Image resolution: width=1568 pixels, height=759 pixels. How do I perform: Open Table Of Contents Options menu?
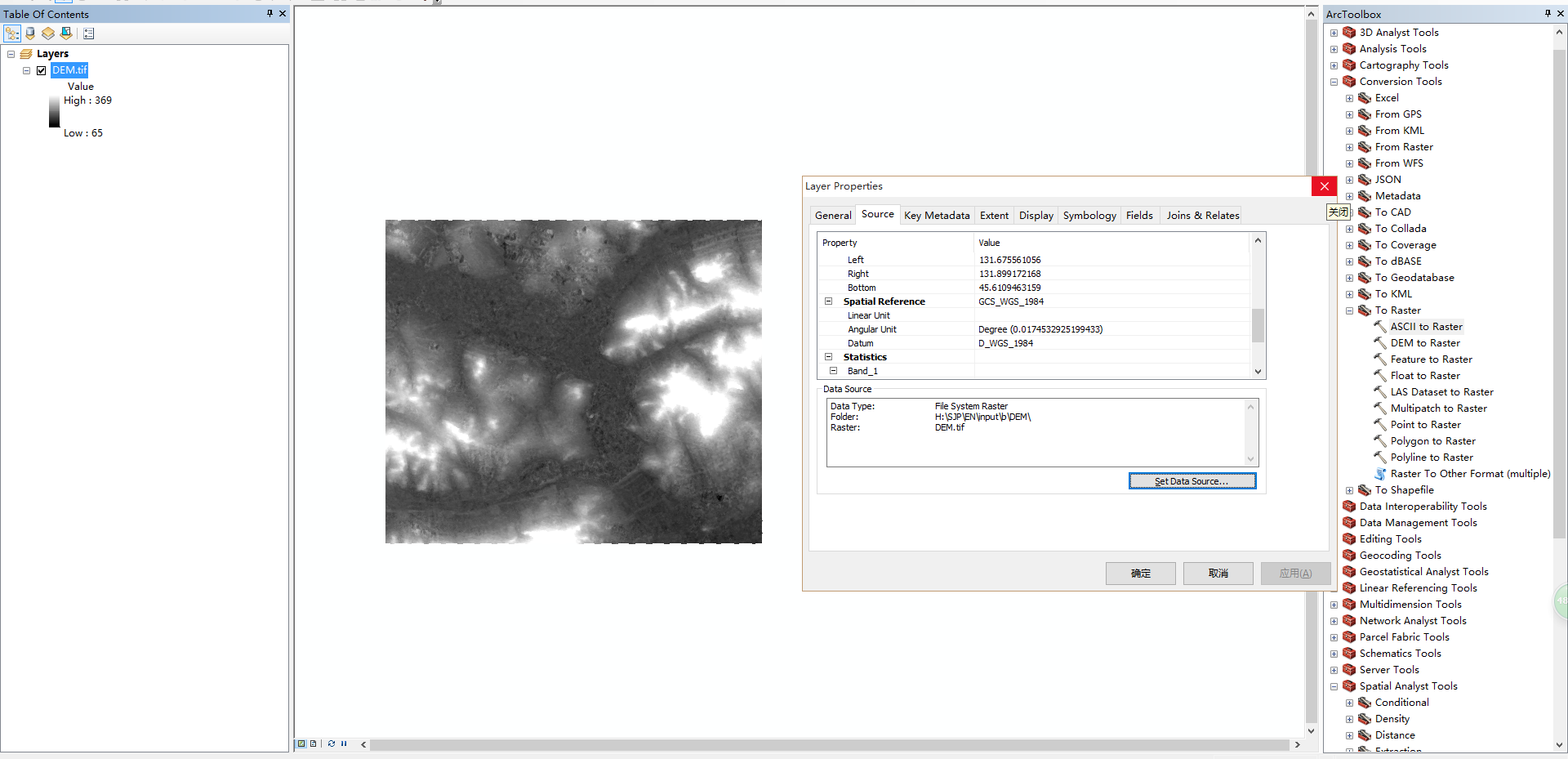click(88, 33)
